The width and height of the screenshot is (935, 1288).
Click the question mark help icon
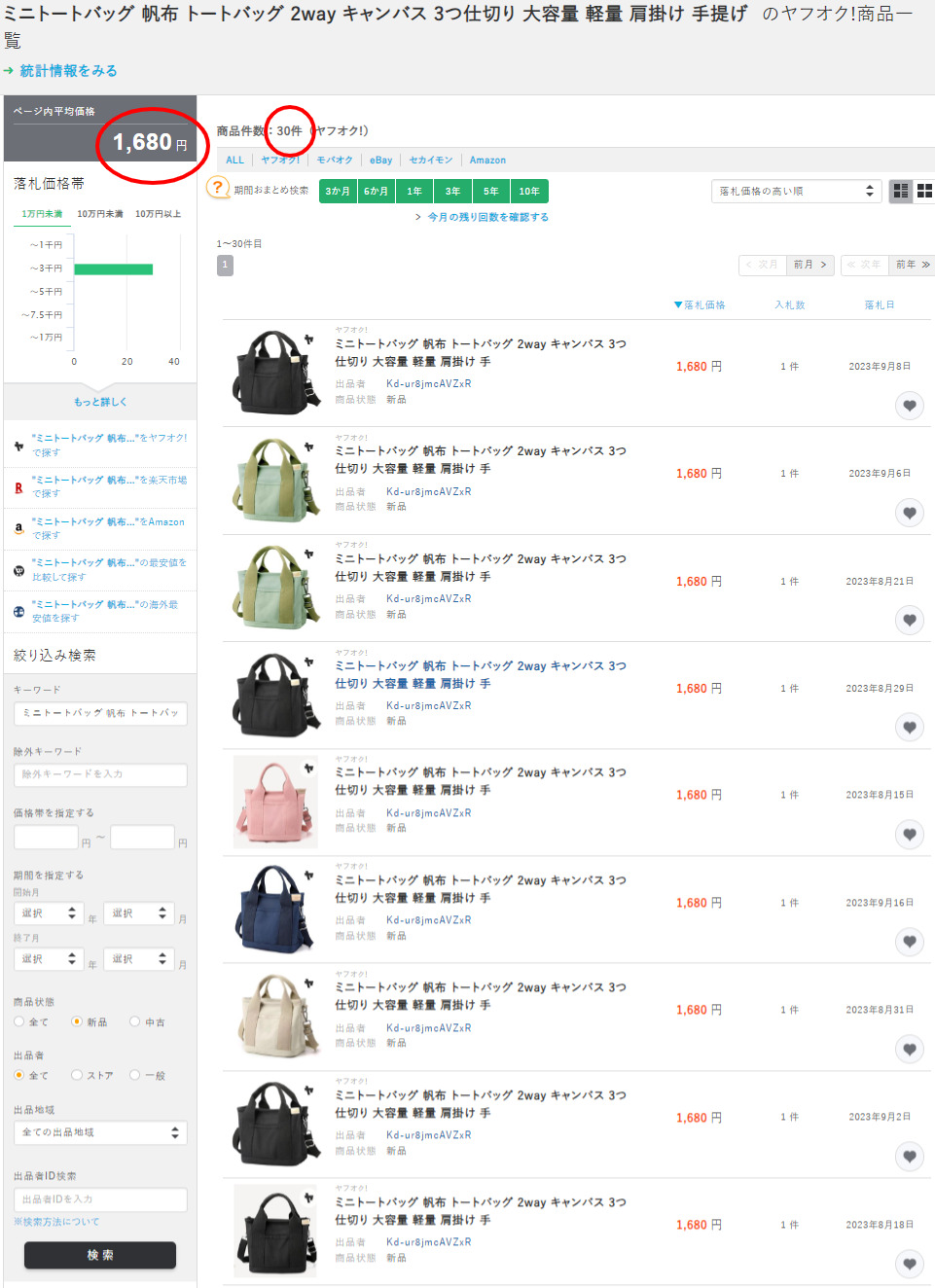[218, 188]
